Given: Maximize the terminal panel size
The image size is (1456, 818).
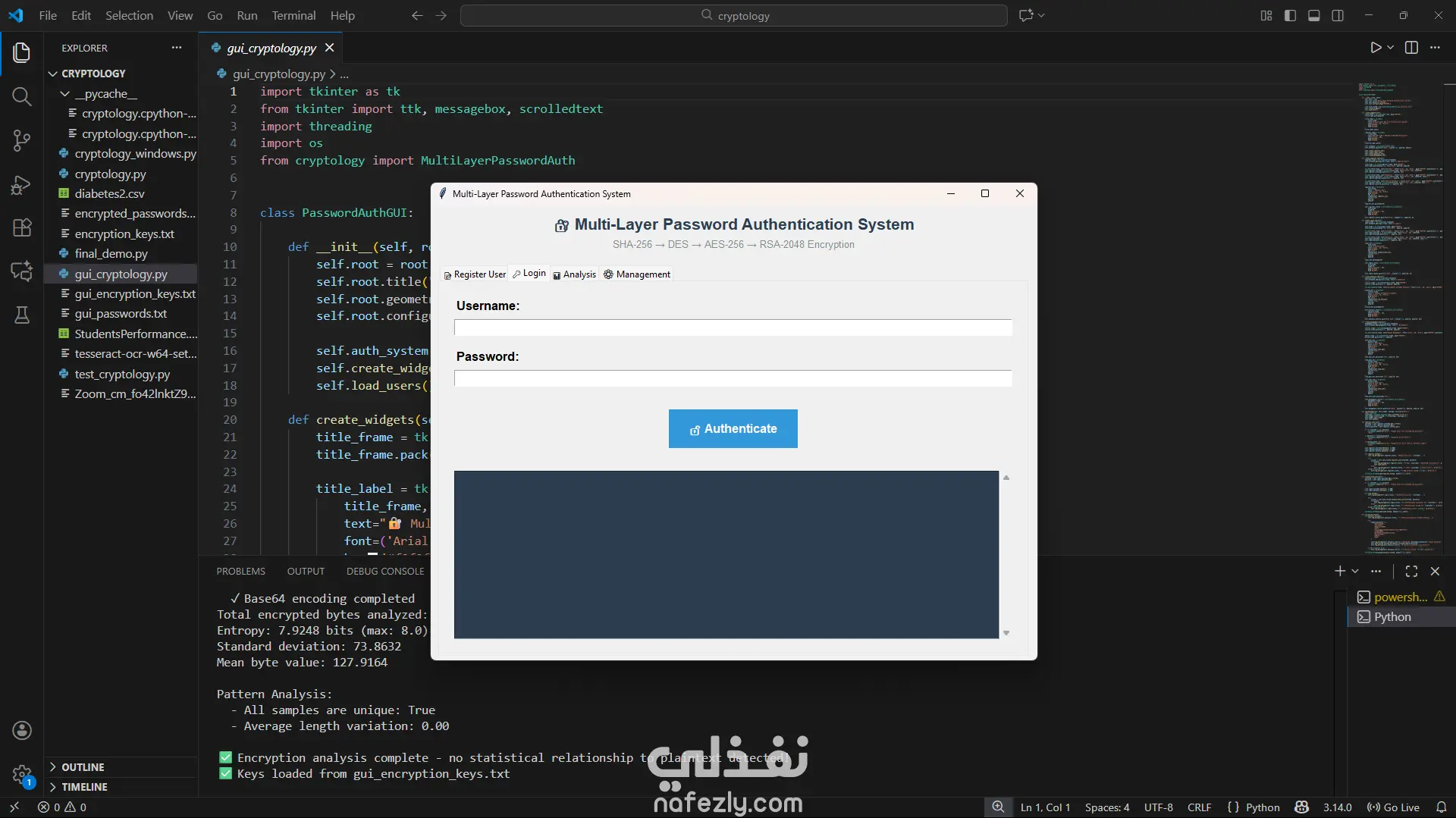Looking at the screenshot, I should (1411, 571).
